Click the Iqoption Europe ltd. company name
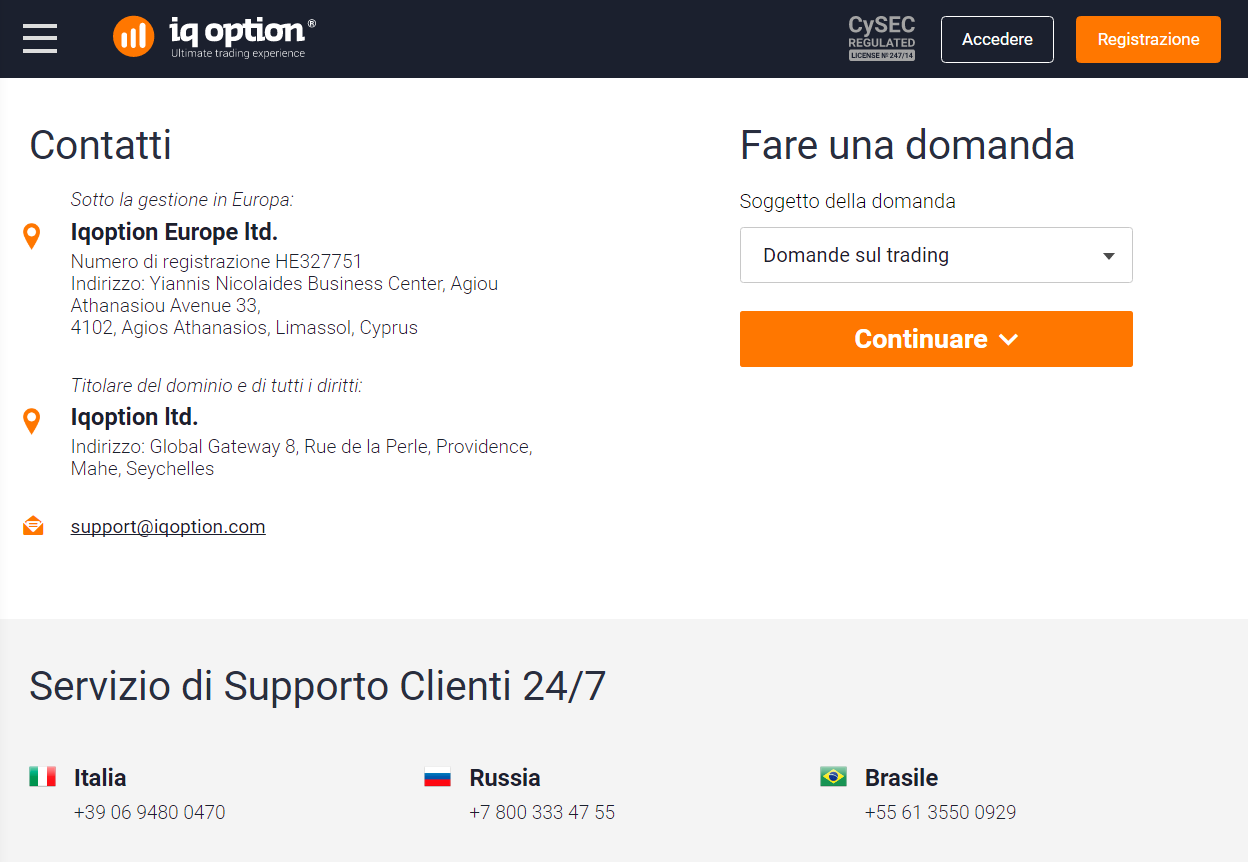1248x862 pixels. click(x=174, y=232)
